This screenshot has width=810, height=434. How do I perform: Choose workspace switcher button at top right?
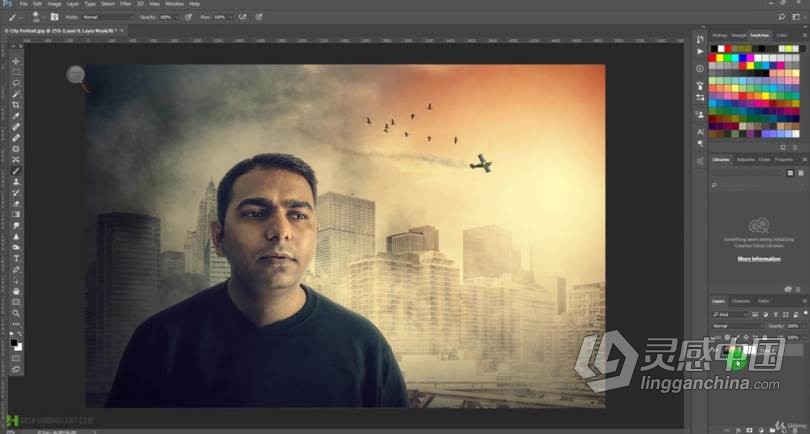tap(796, 17)
